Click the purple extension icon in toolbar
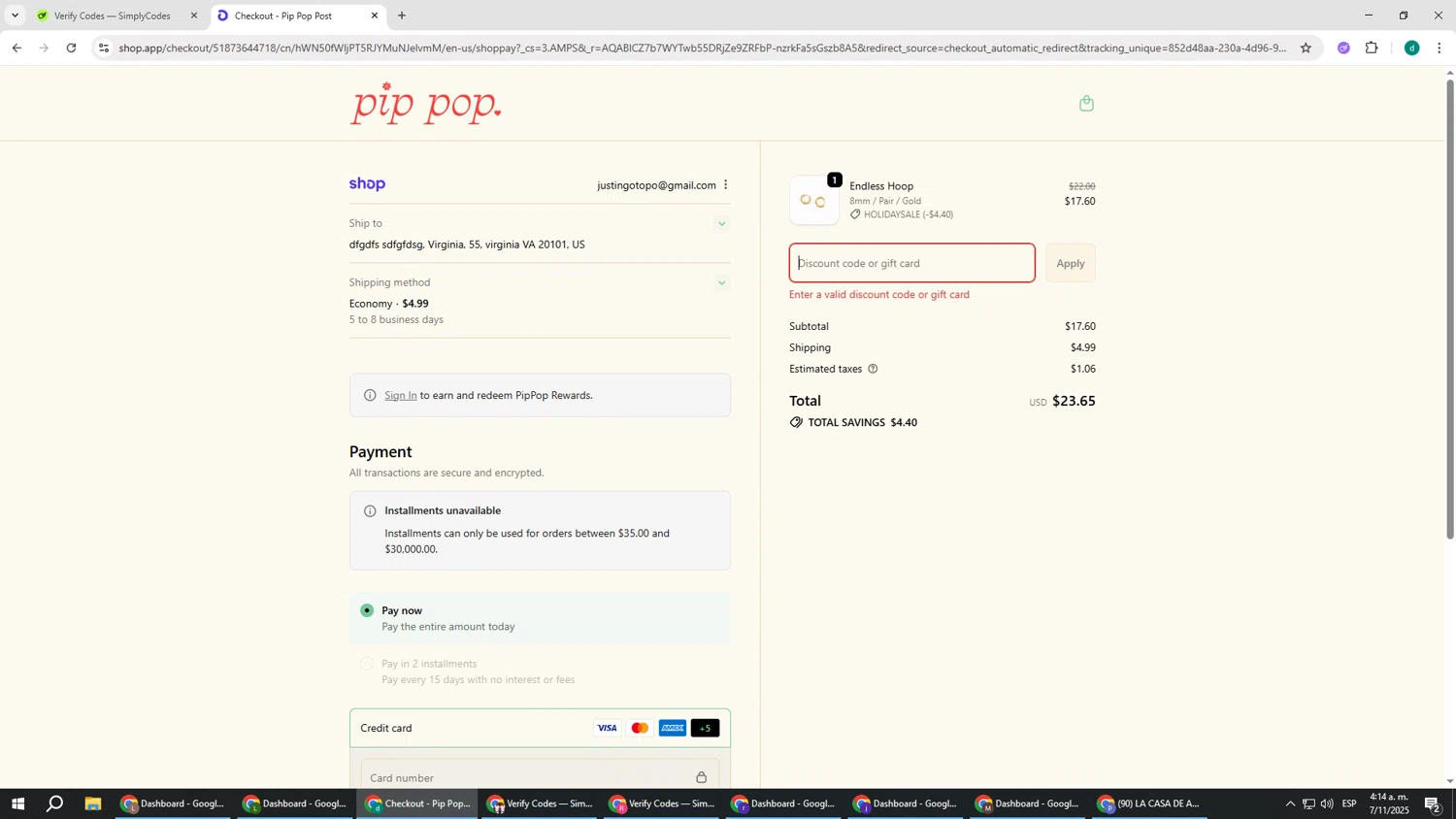Image resolution: width=1456 pixels, height=819 pixels. coord(1343,48)
